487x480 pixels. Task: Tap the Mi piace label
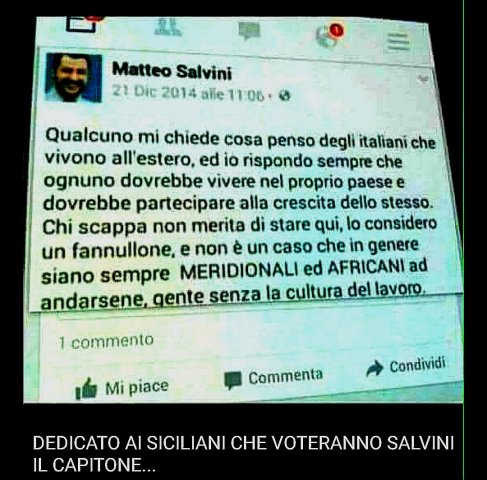click(137, 387)
